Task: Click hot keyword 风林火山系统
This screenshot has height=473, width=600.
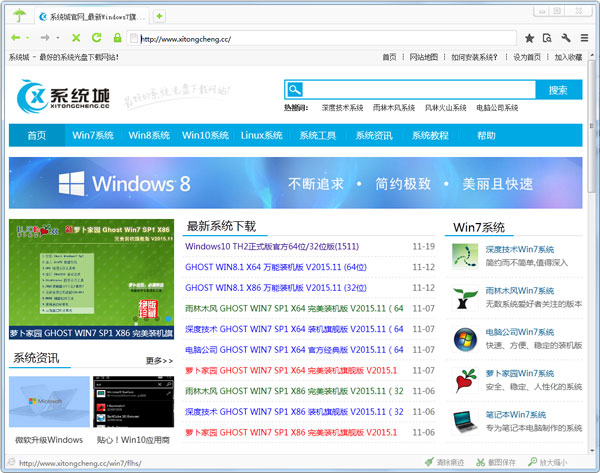Action: (x=445, y=108)
